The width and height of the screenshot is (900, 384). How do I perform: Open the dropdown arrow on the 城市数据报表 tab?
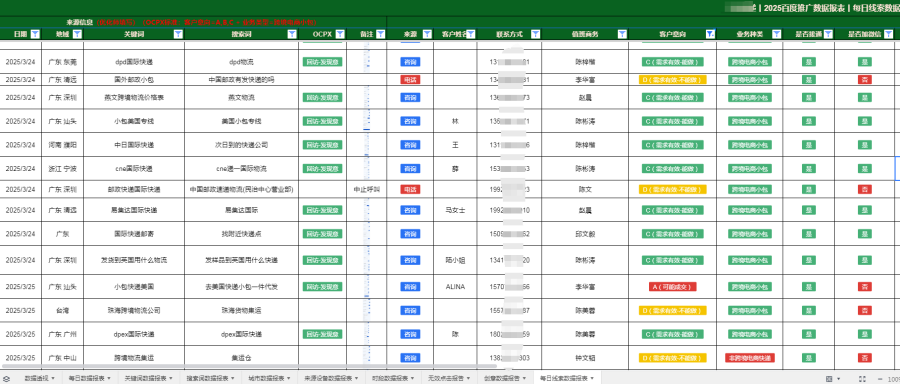click(x=289, y=379)
